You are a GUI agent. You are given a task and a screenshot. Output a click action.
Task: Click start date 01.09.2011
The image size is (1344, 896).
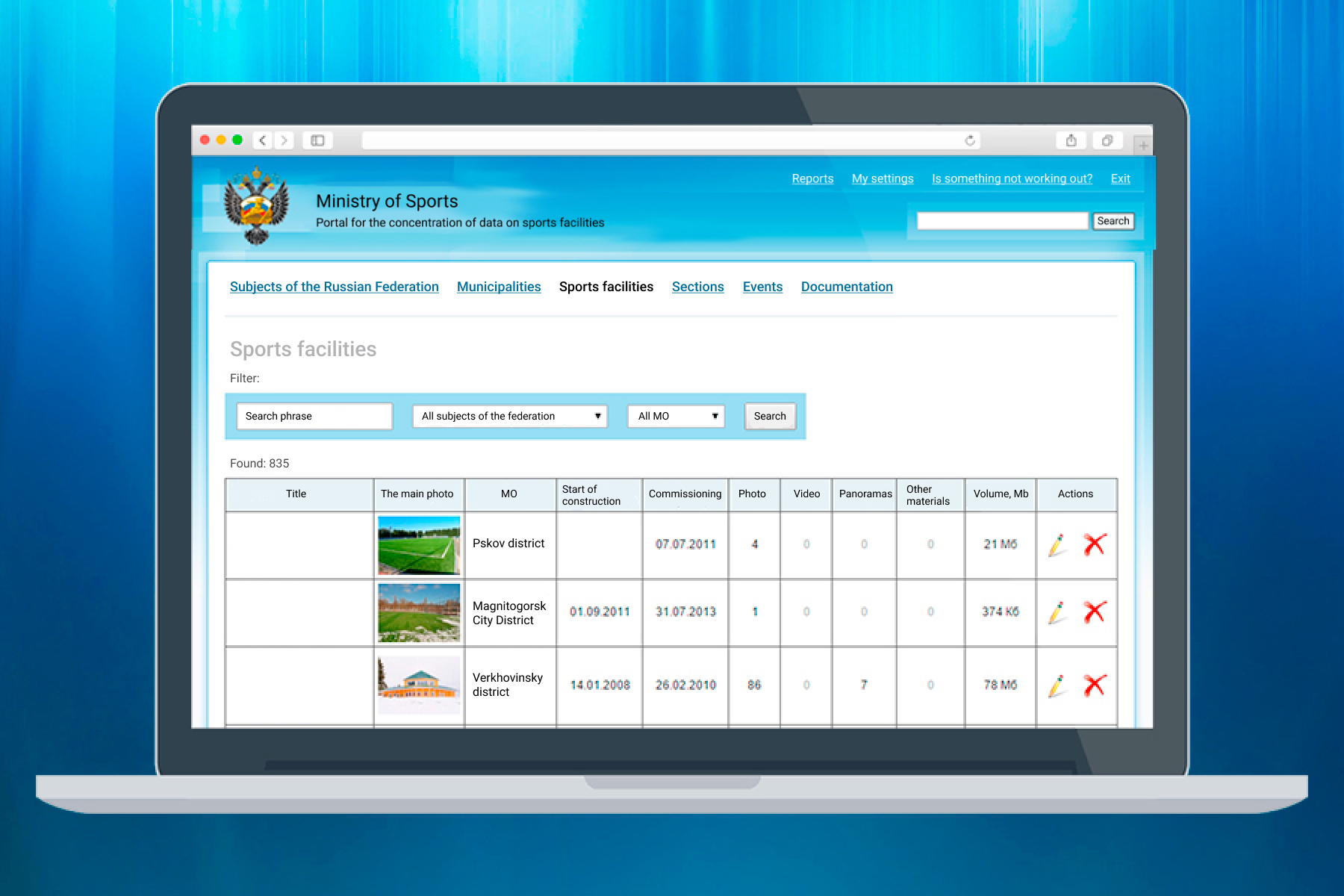(600, 612)
